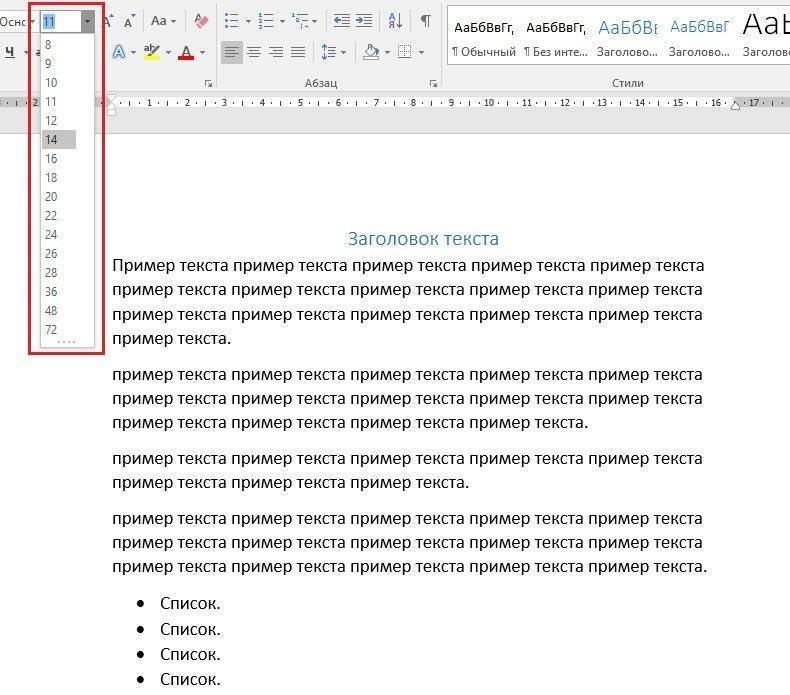
Task: Justify the paragraph text
Action: tap(298, 52)
